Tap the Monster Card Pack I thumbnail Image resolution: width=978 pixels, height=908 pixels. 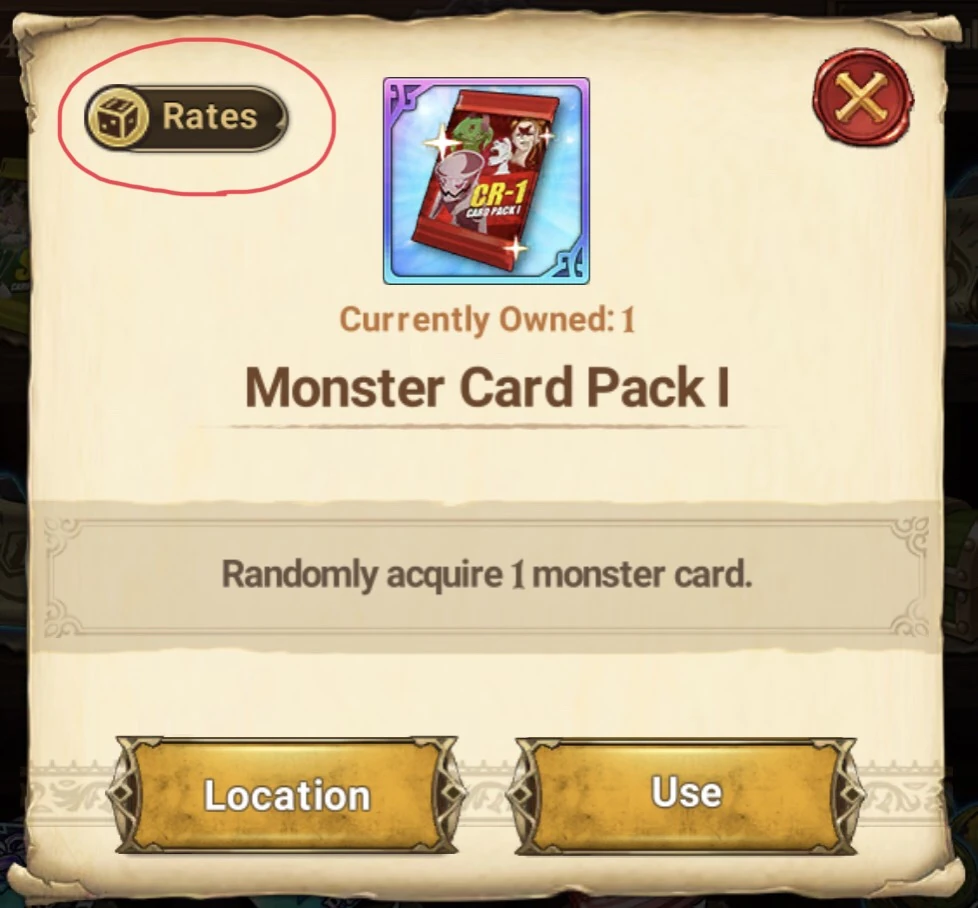tap(486, 181)
